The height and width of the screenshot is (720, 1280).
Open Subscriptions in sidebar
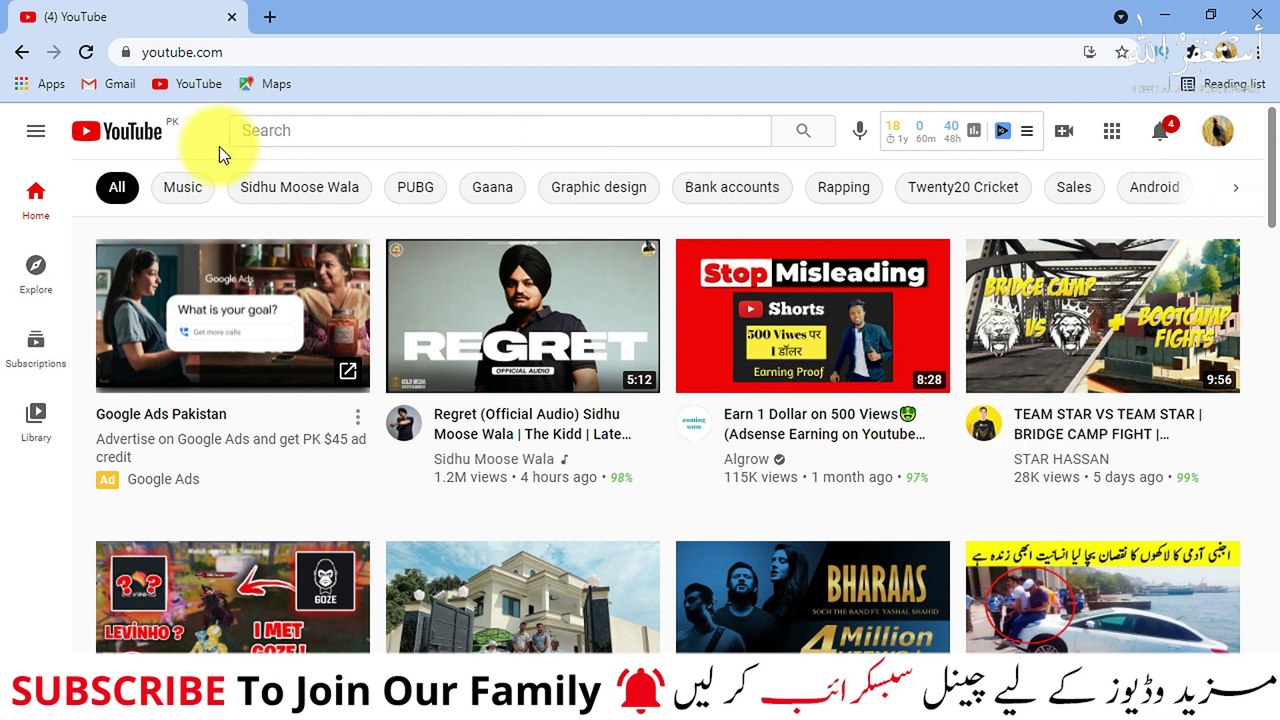pyautogui.click(x=36, y=348)
